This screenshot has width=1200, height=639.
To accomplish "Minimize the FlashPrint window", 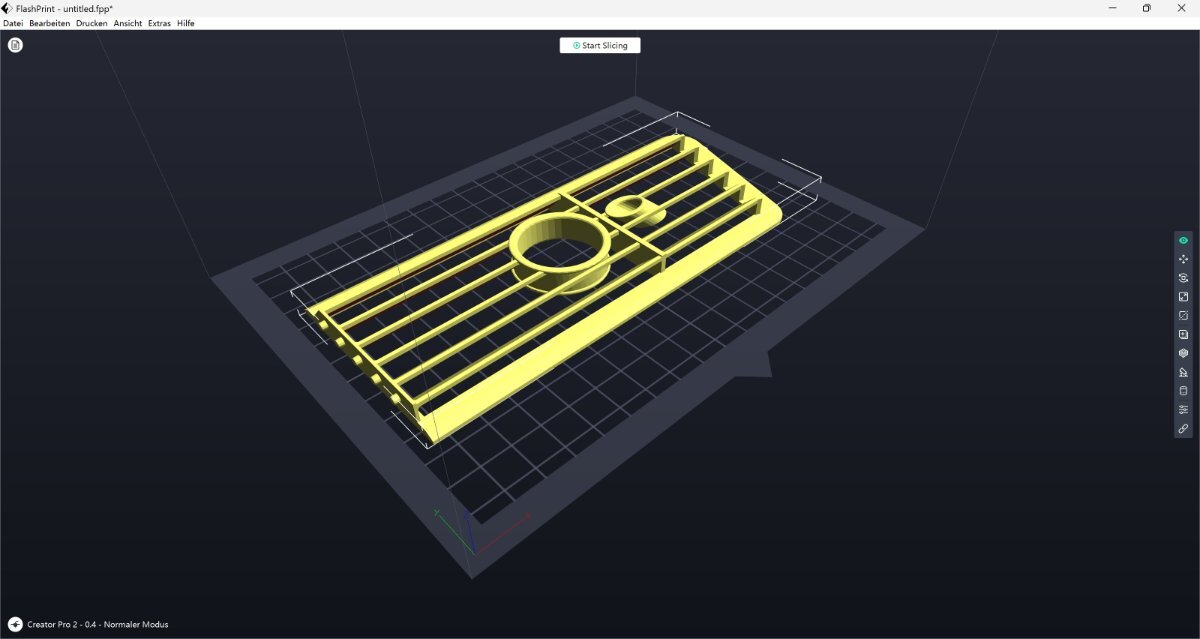I will click(x=1113, y=8).
